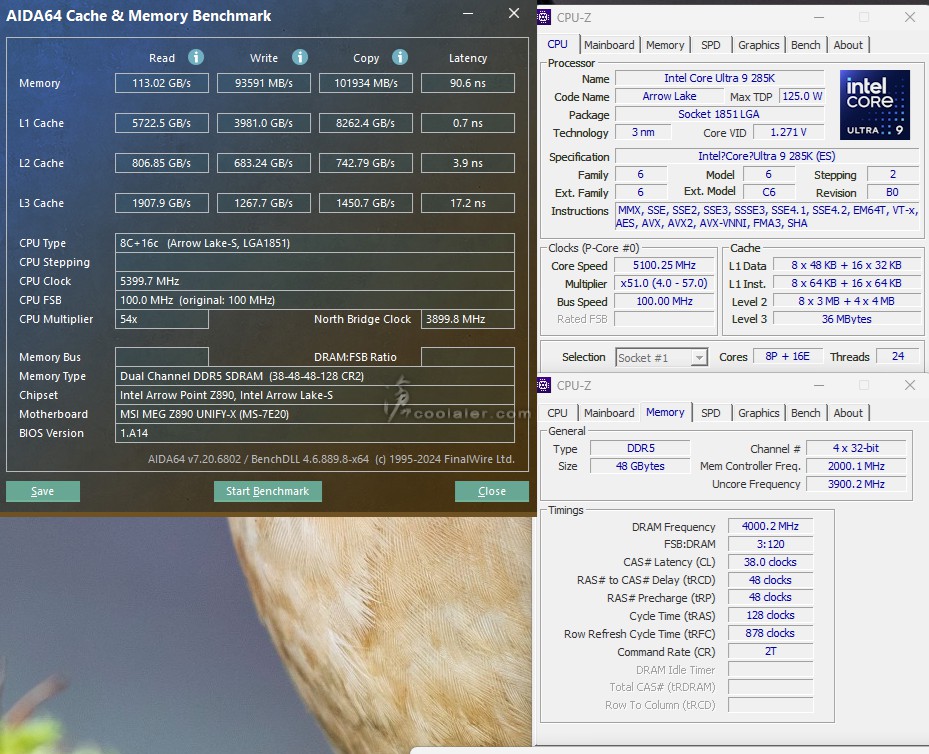Viewport: 929px width, 754px height.
Task: Click Core Speed value 5100.25 MHz
Action: coord(664,265)
